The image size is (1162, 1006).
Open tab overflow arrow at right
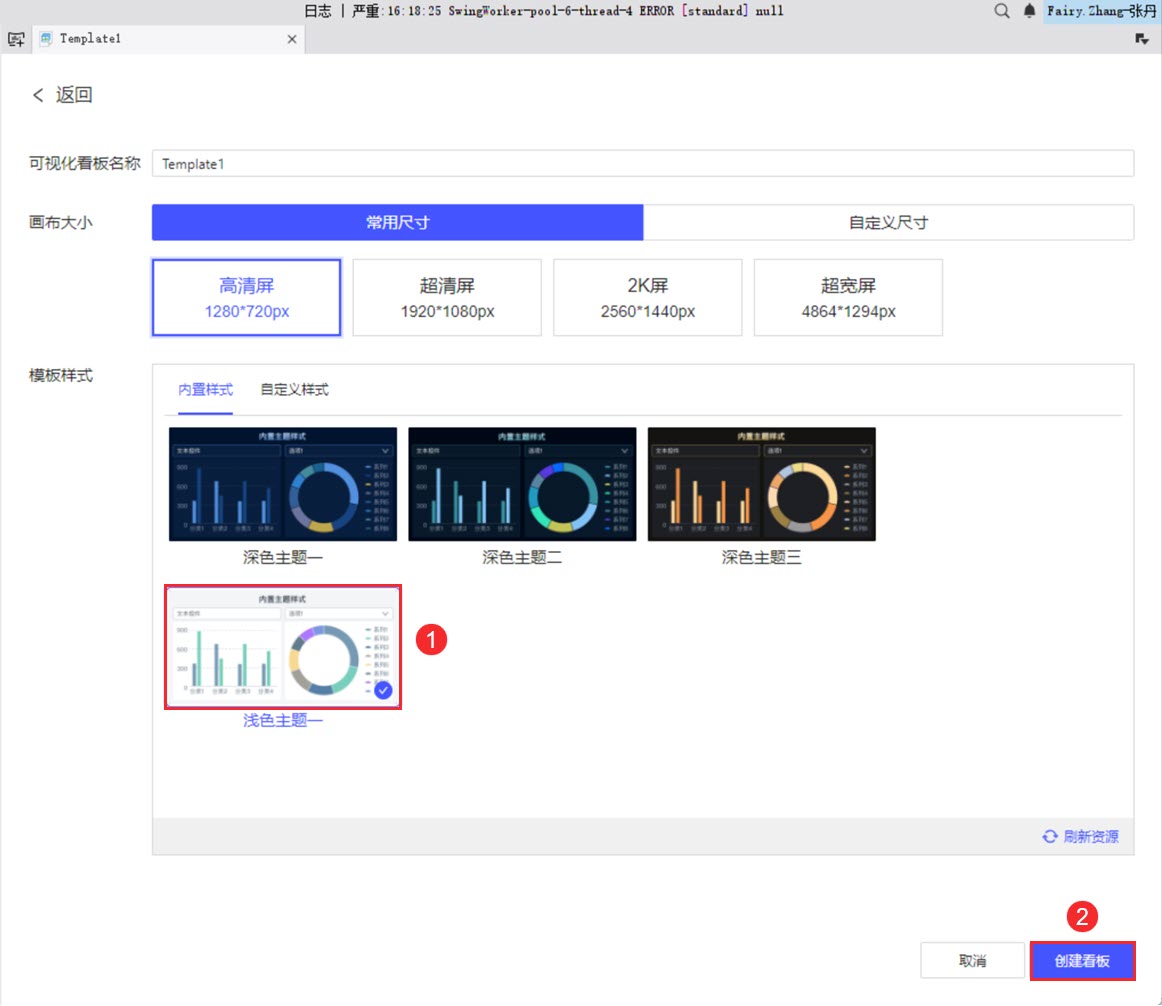pos(1142,39)
